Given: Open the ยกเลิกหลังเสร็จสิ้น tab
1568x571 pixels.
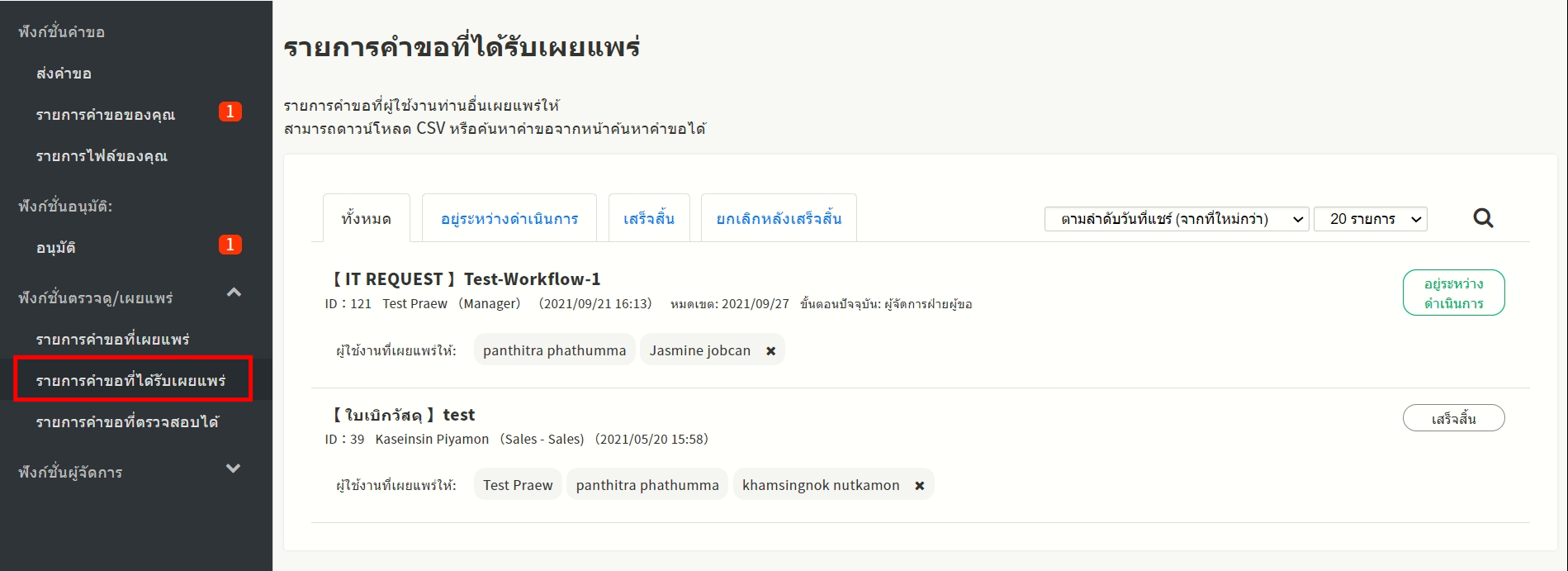Looking at the screenshot, I should pos(778,219).
